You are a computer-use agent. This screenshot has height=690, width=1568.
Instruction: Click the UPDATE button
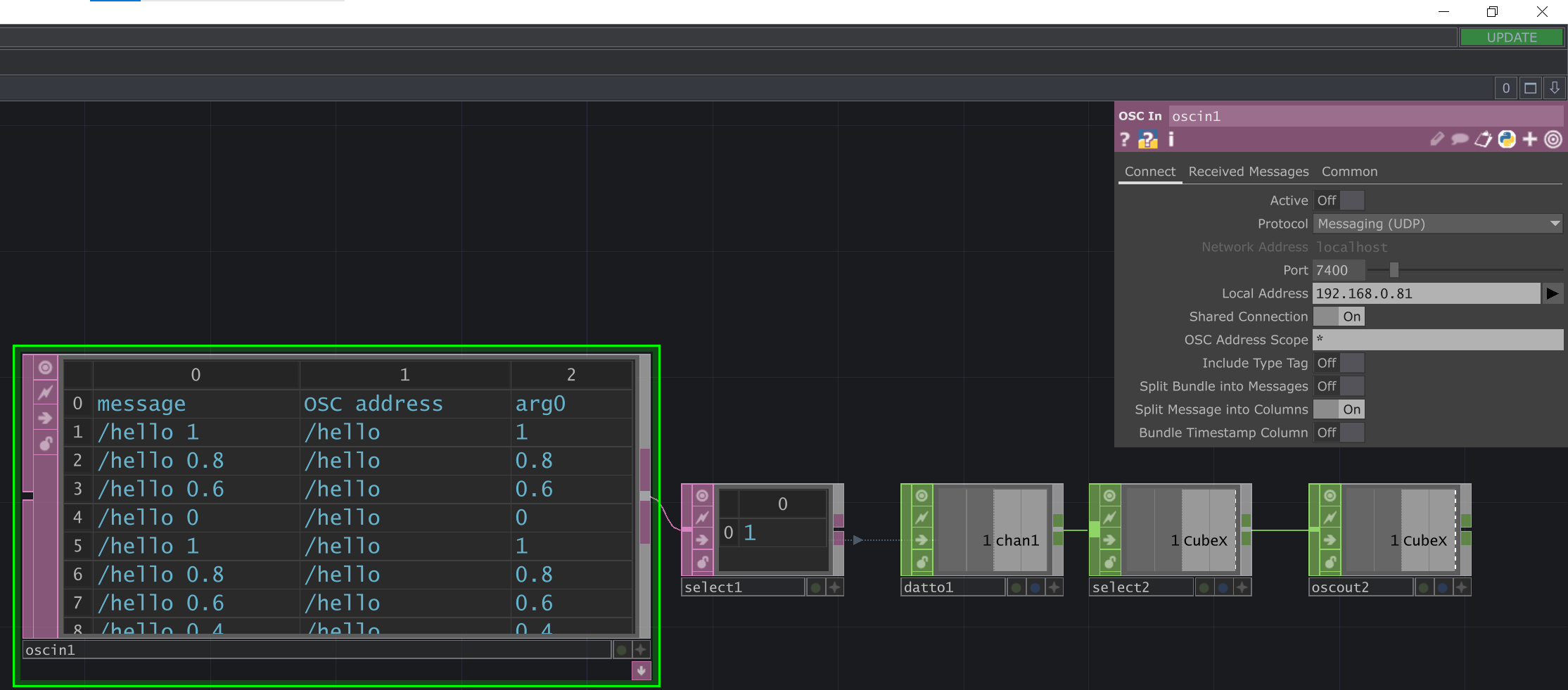1512,37
